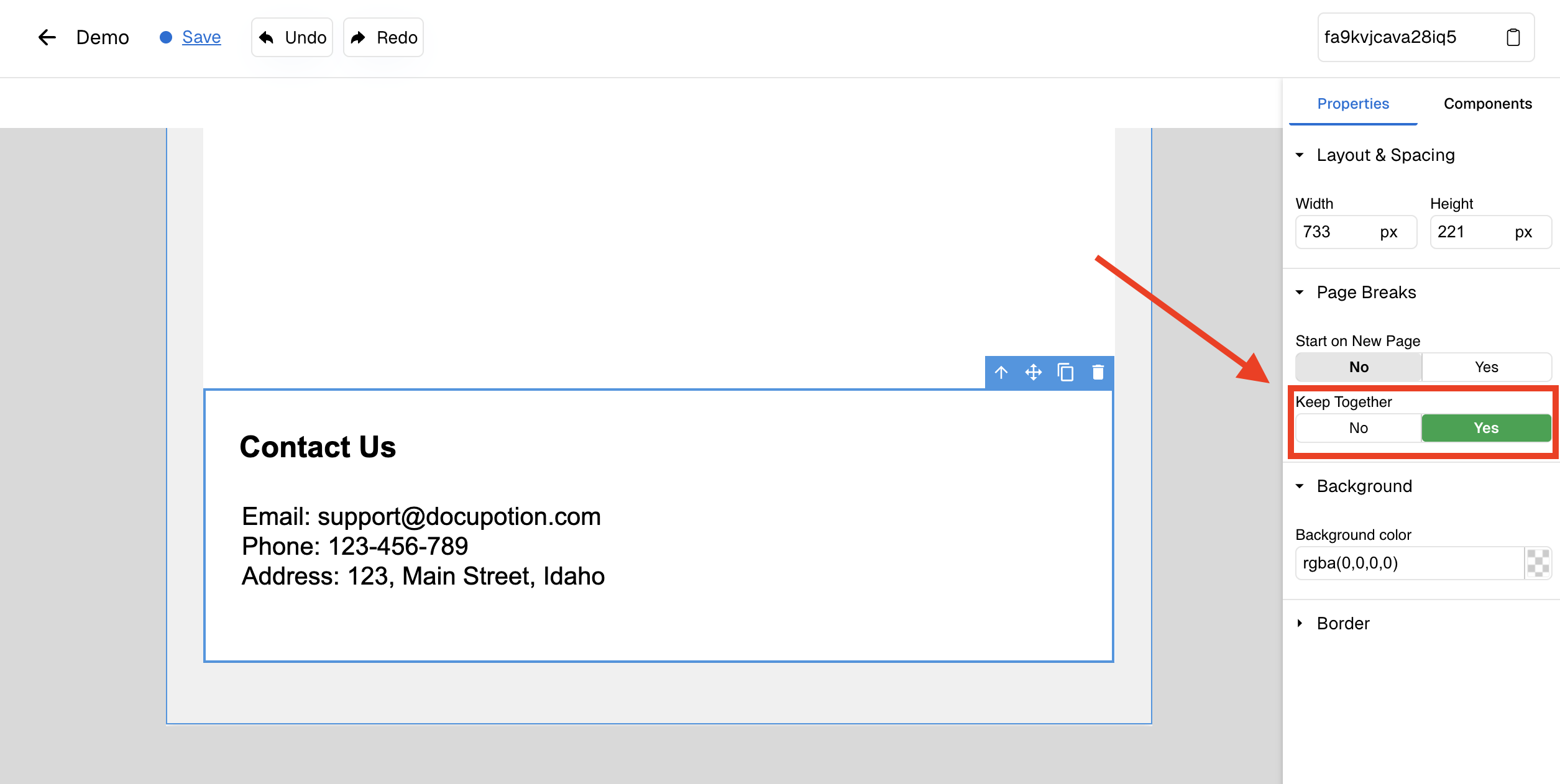Set Start on New Page to Yes

pyautogui.click(x=1486, y=367)
